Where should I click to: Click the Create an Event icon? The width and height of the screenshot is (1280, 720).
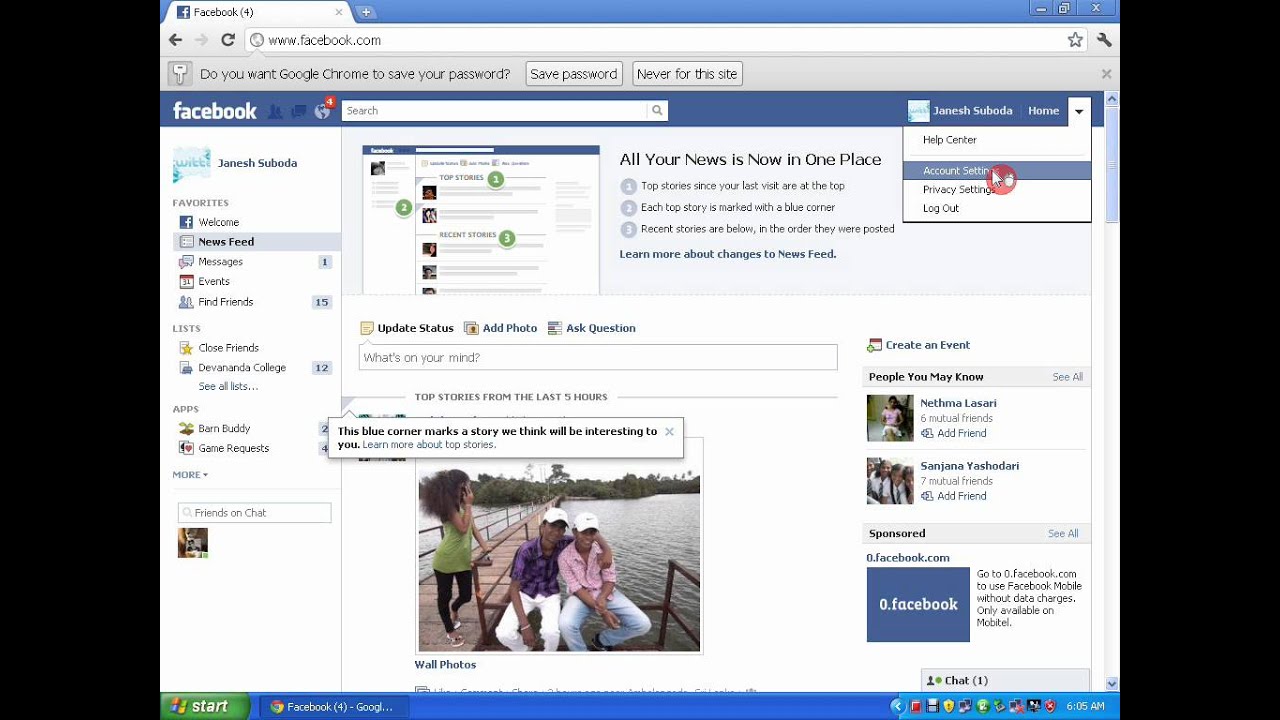[875, 345]
